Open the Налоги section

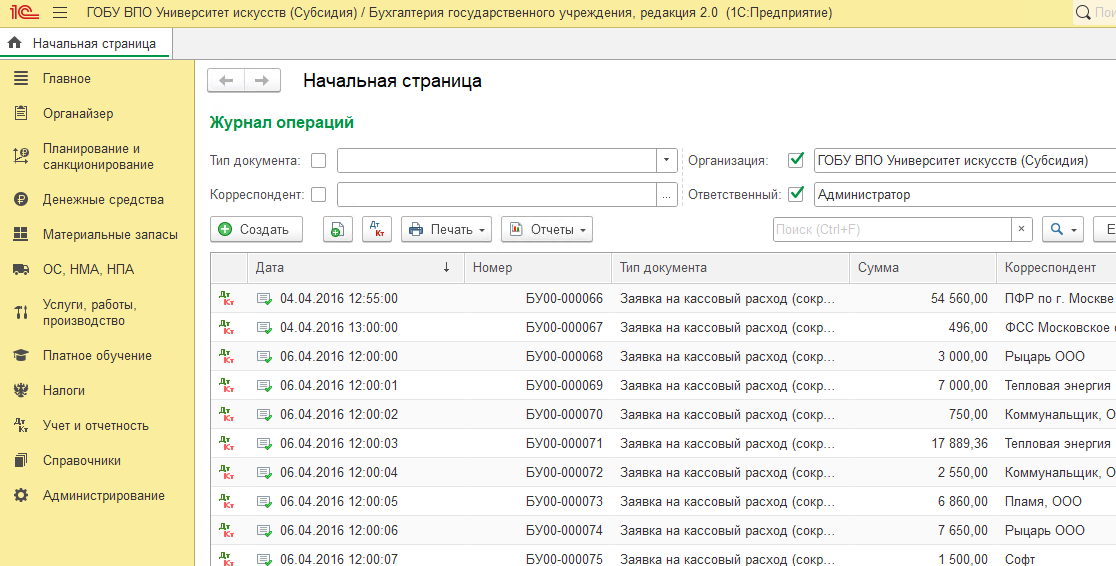[63, 390]
